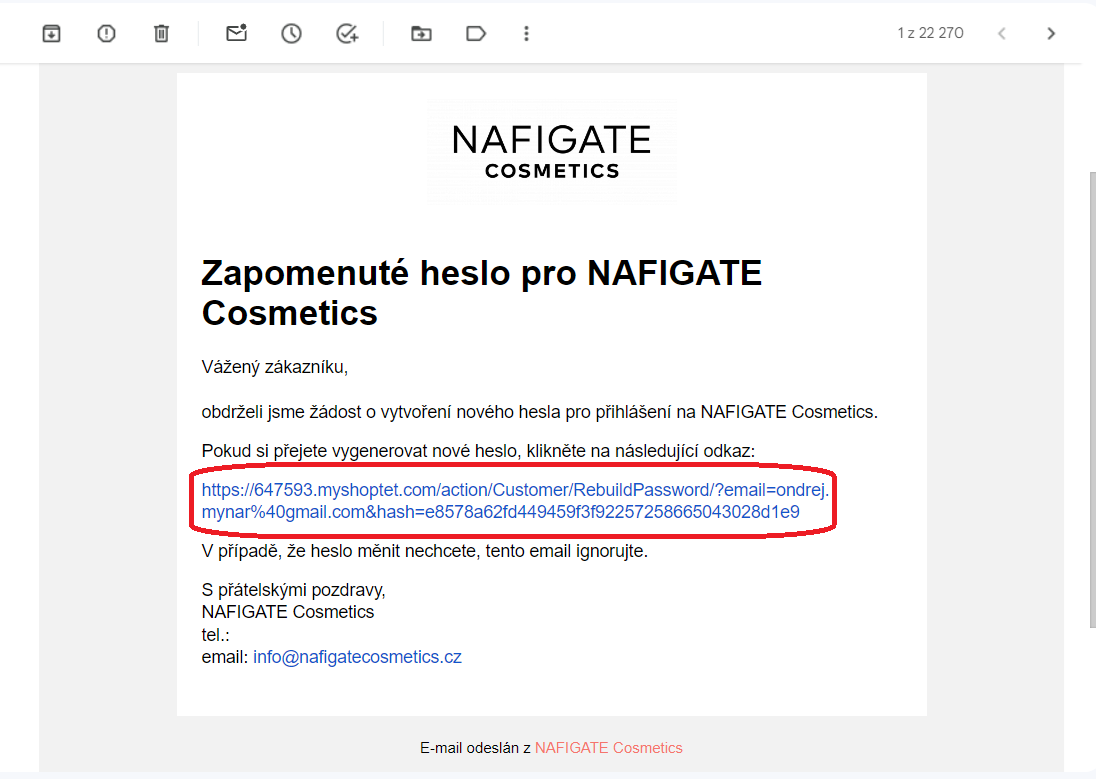Open the password reset myshoptet link
1096x779 pixels.
pos(515,501)
